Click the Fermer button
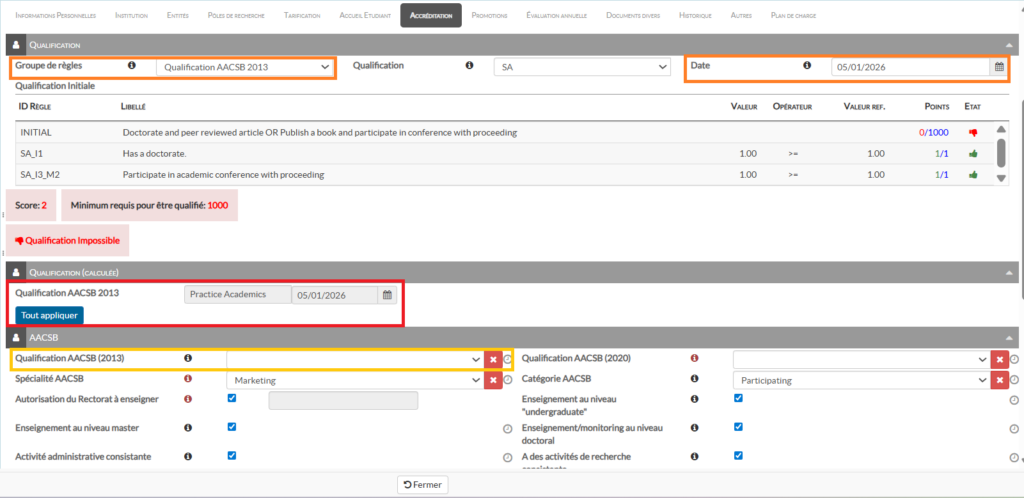 (422, 484)
